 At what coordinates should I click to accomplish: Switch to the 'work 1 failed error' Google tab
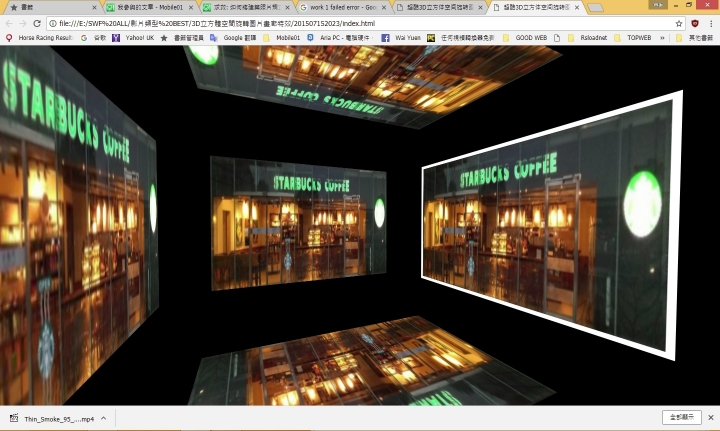click(343, 7)
